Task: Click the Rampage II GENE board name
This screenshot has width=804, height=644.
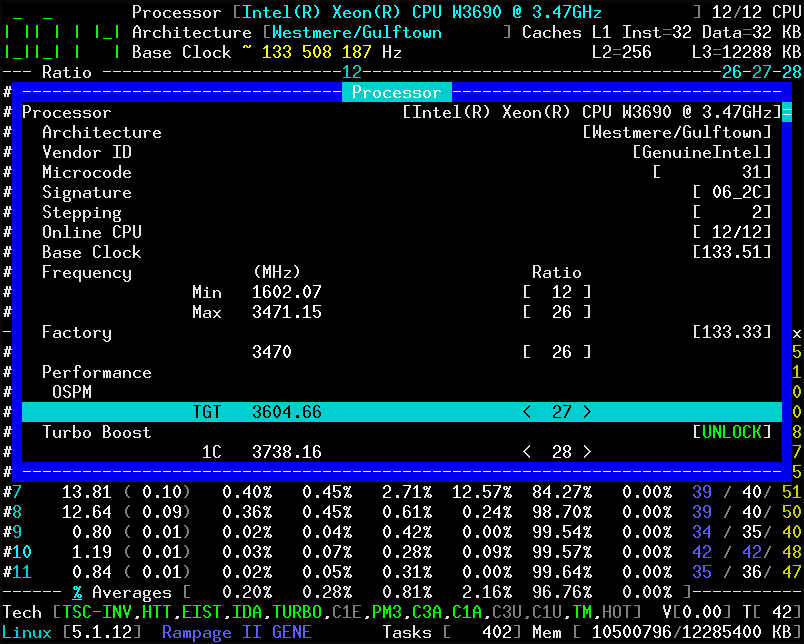Action: pyautogui.click(x=237, y=632)
